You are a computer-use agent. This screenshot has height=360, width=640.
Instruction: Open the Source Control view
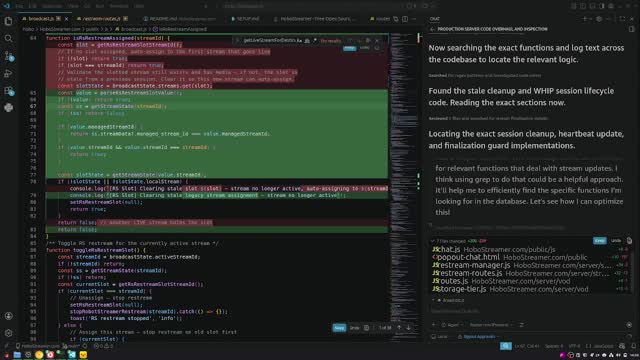click(x=8, y=56)
